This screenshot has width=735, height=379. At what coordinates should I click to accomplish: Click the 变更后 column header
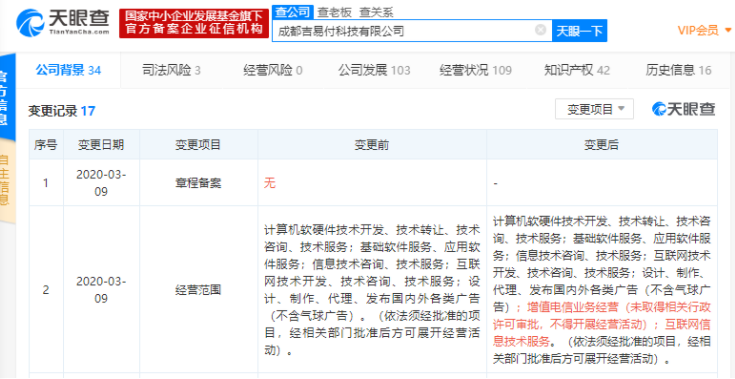point(601,145)
